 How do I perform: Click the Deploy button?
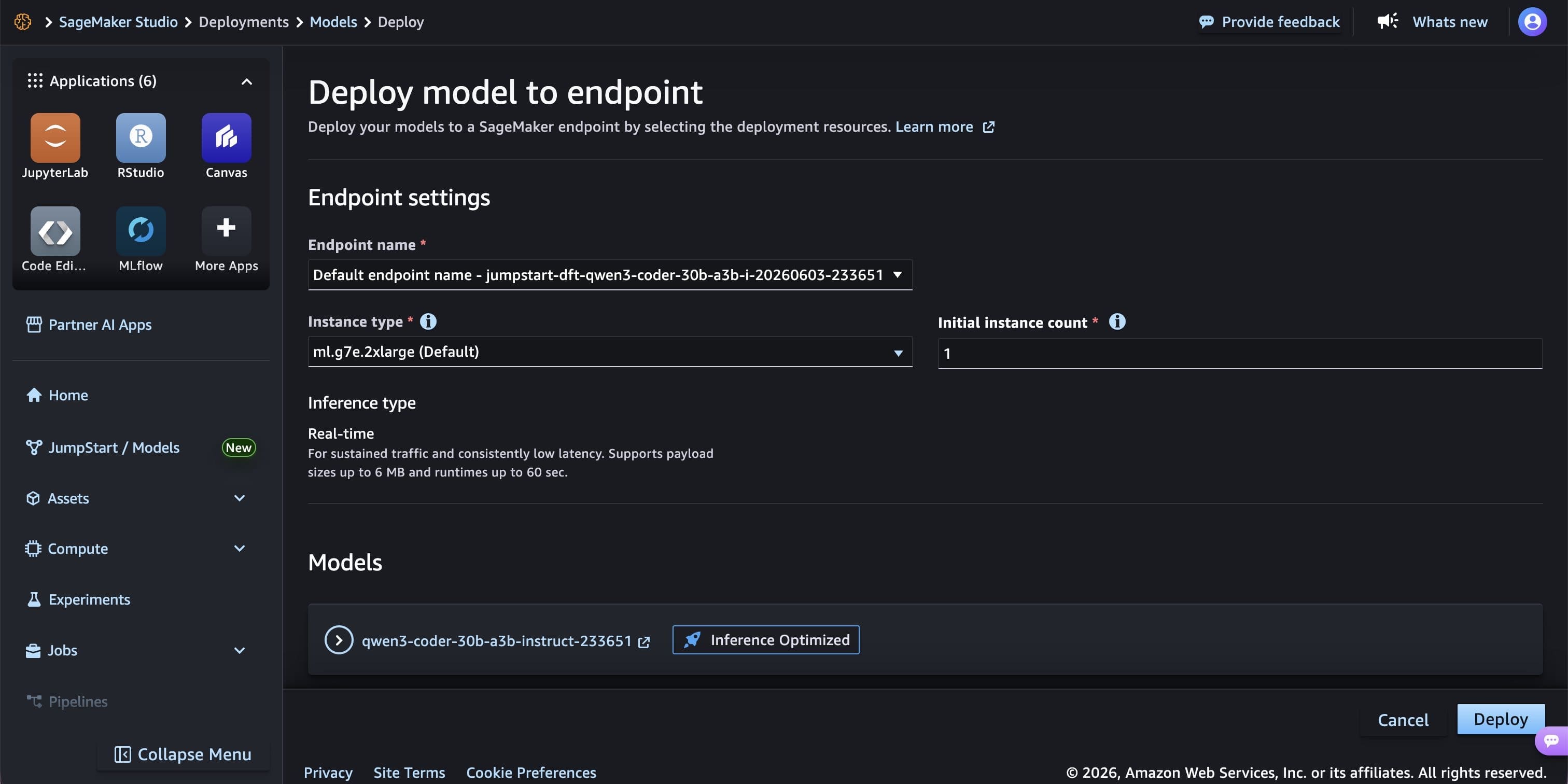click(x=1501, y=719)
